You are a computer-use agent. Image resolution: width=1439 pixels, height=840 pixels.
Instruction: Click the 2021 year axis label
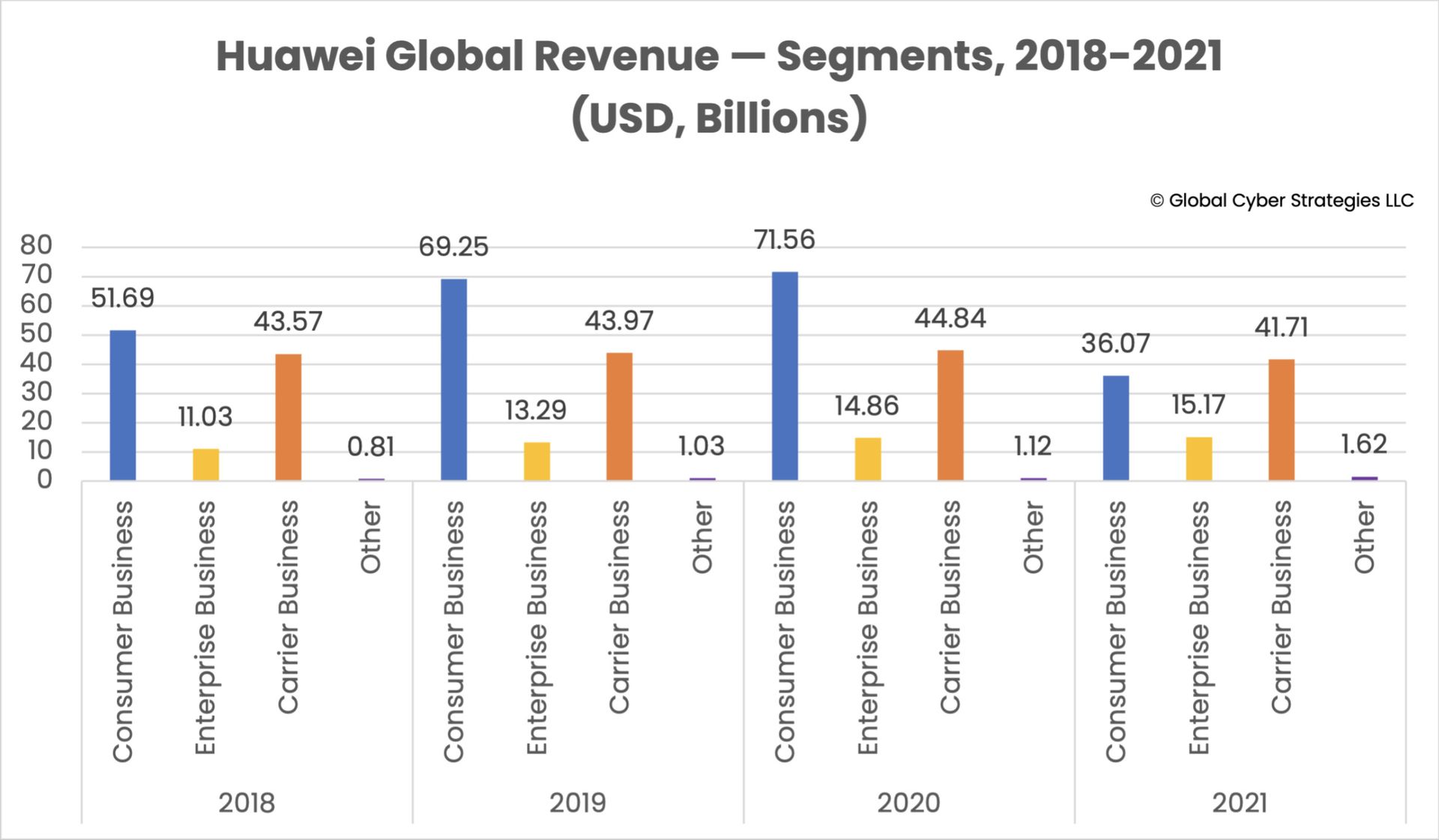tap(1240, 803)
